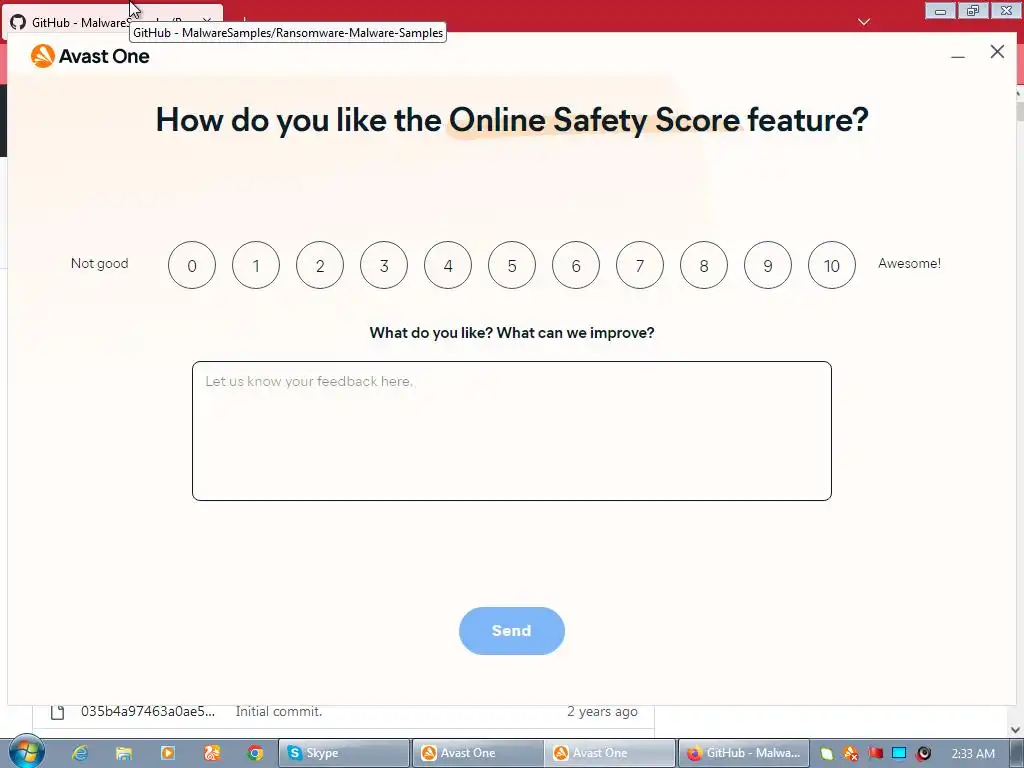Select rating 5 on the scale
Screen dimensions: 1024x768
(512, 265)
